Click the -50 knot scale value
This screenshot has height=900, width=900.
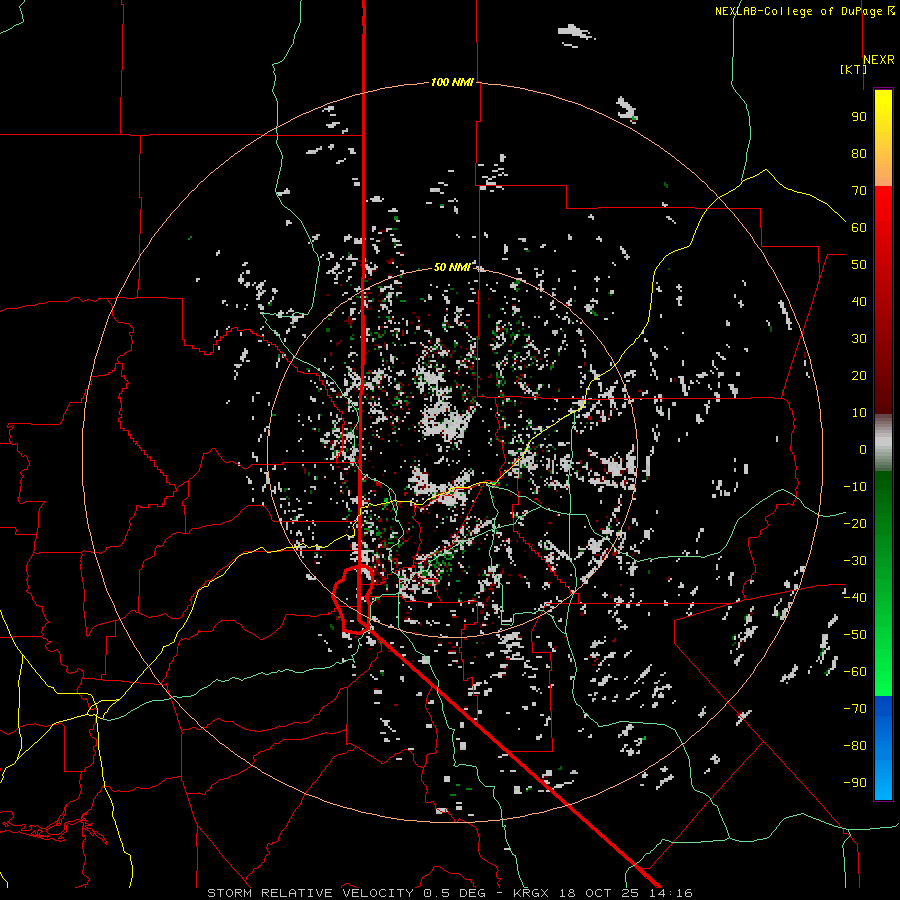(855, 635)
